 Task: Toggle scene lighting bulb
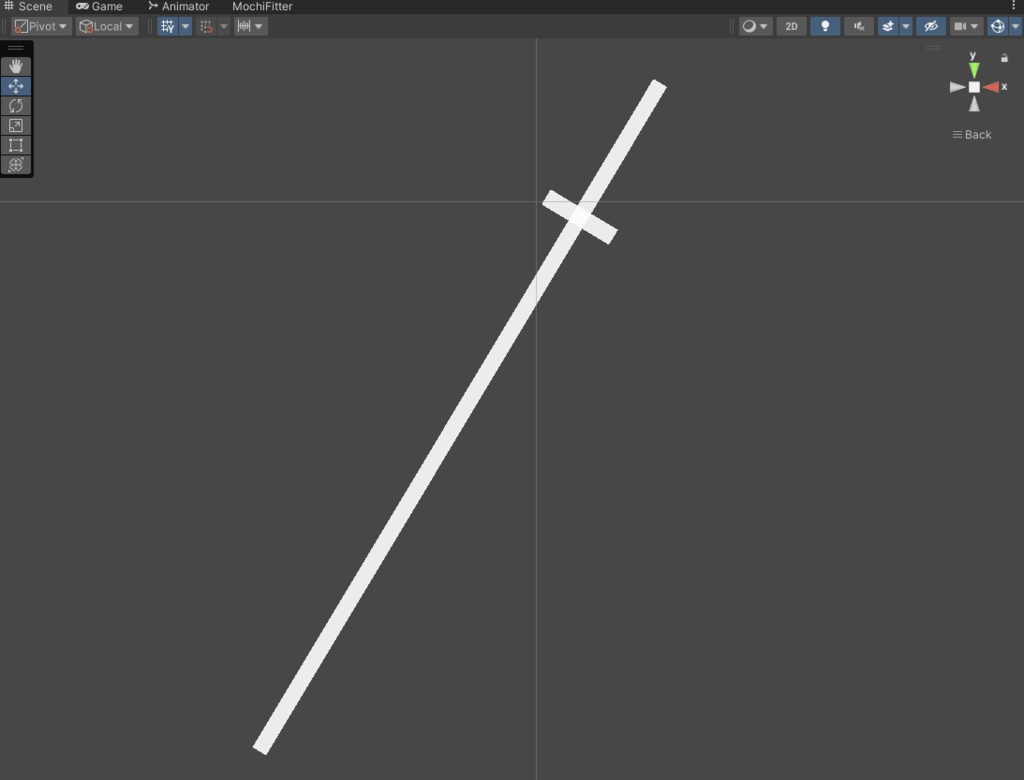pos(825,26)
